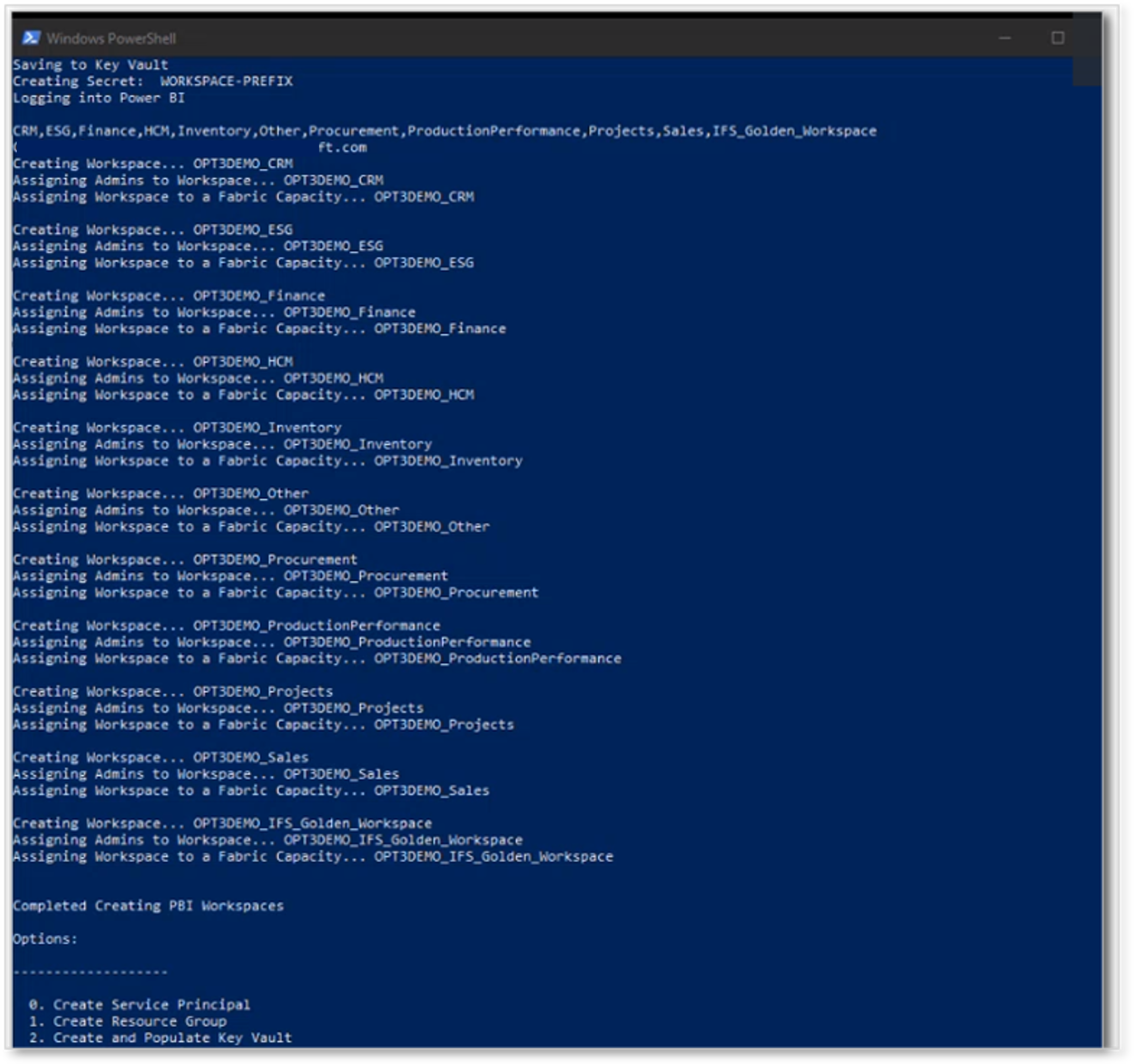The width and height of the screenshot is (1134, 1064).
Task: Click 'Assigning Admins to Workspace... OPT3DEMO_ProductionPerformance'
Action: [x=272, y=643]
